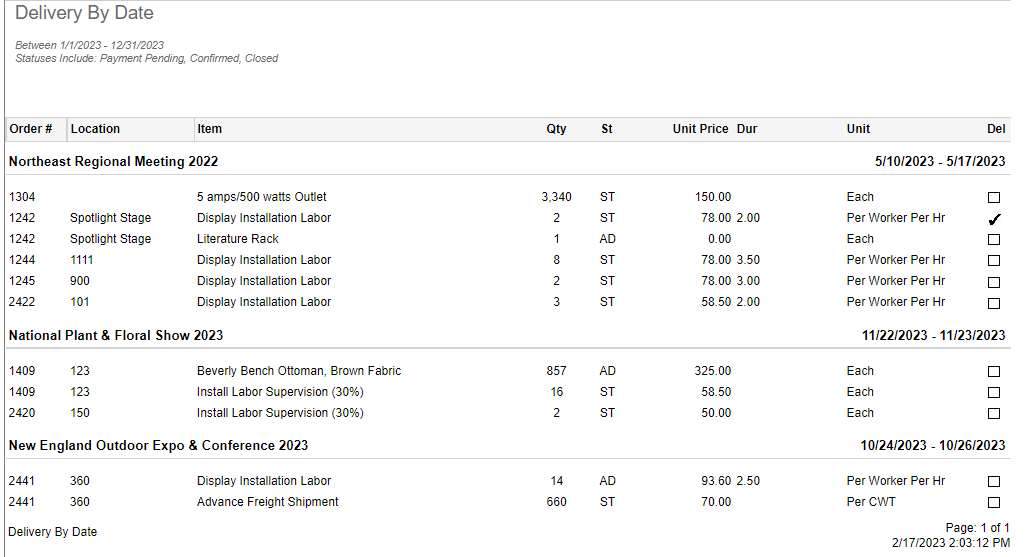Viewport: 1032px width, 557px height.
Task: Click New England Outdoor Expo & Conference 2023 heading
Action: (x=158, y=445)
